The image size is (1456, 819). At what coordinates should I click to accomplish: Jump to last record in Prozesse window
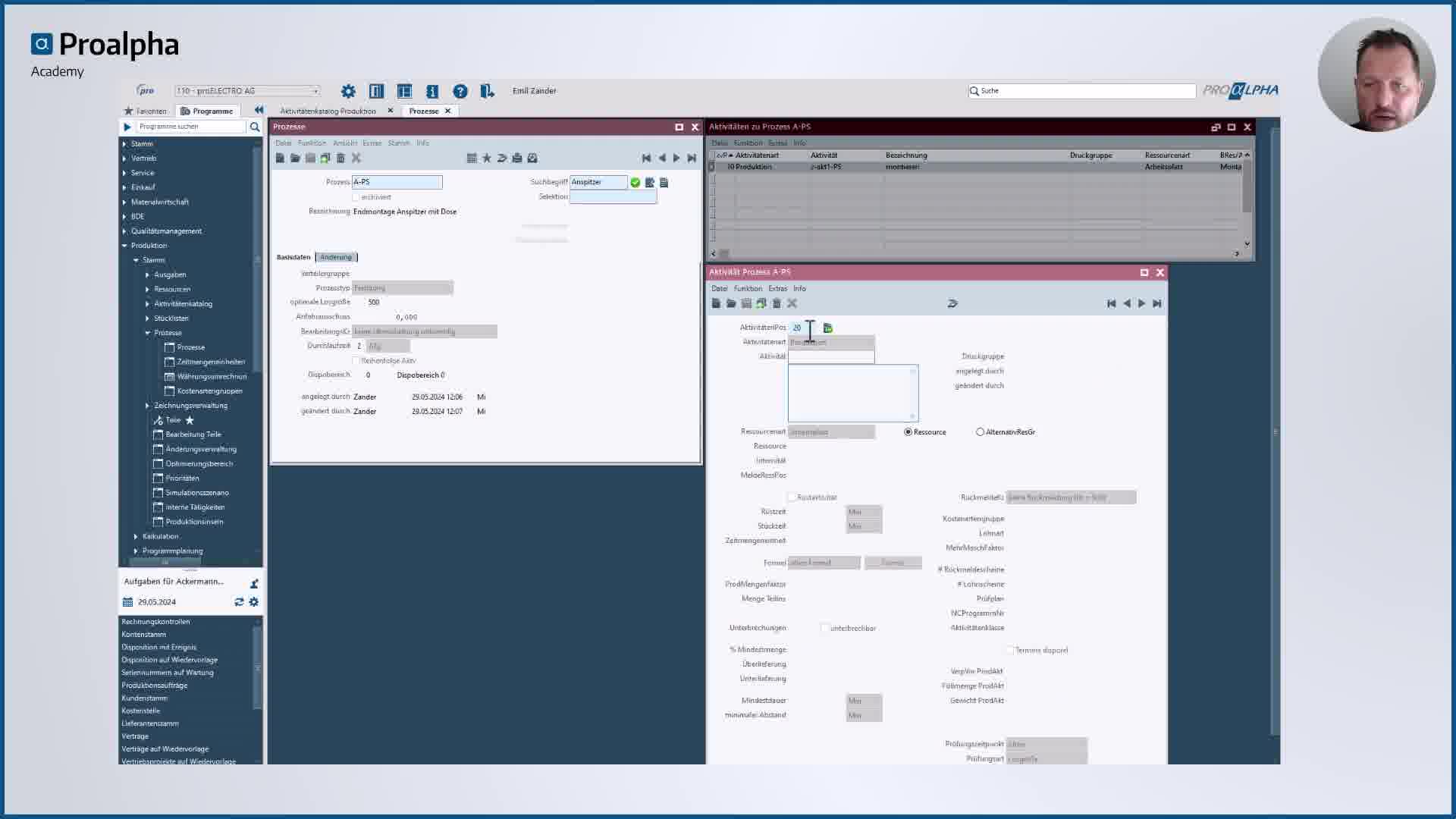click(x=692, y=158)
